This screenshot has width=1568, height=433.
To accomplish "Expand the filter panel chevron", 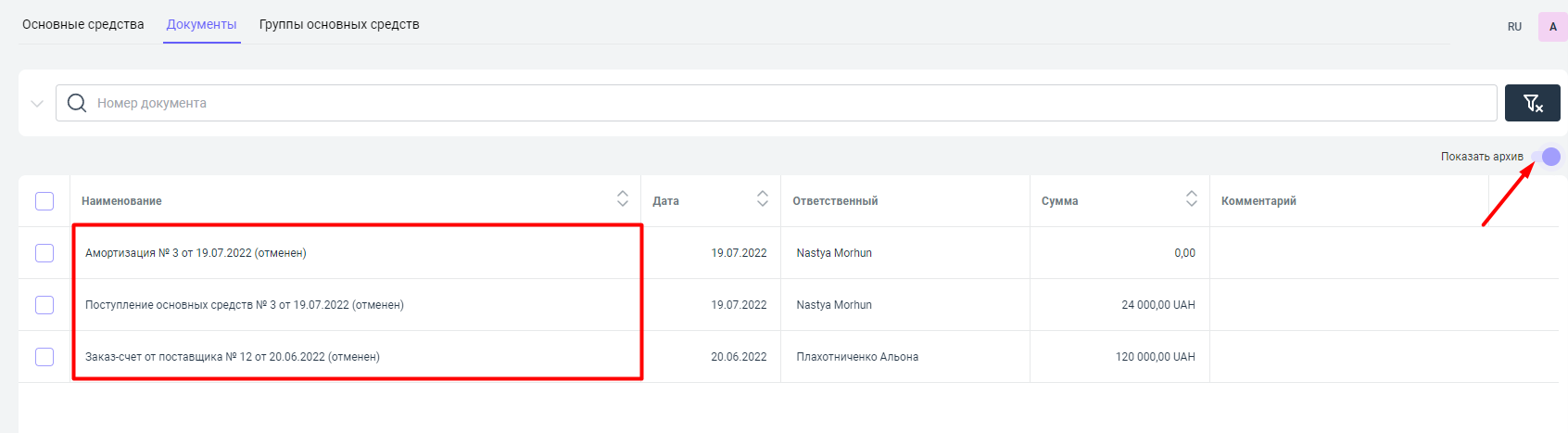I will (37, 103).
